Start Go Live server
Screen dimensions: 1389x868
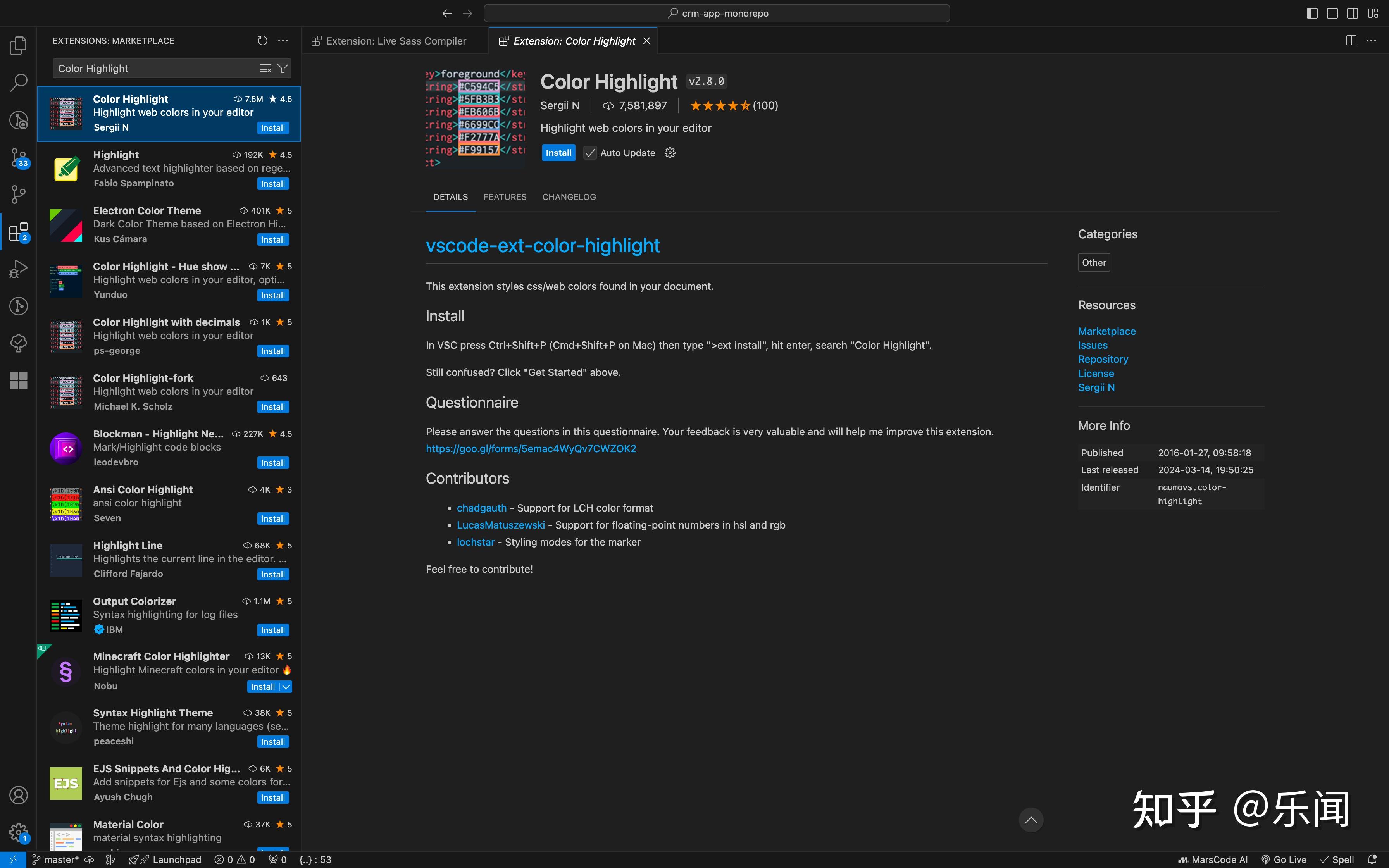pos(1284,859)
